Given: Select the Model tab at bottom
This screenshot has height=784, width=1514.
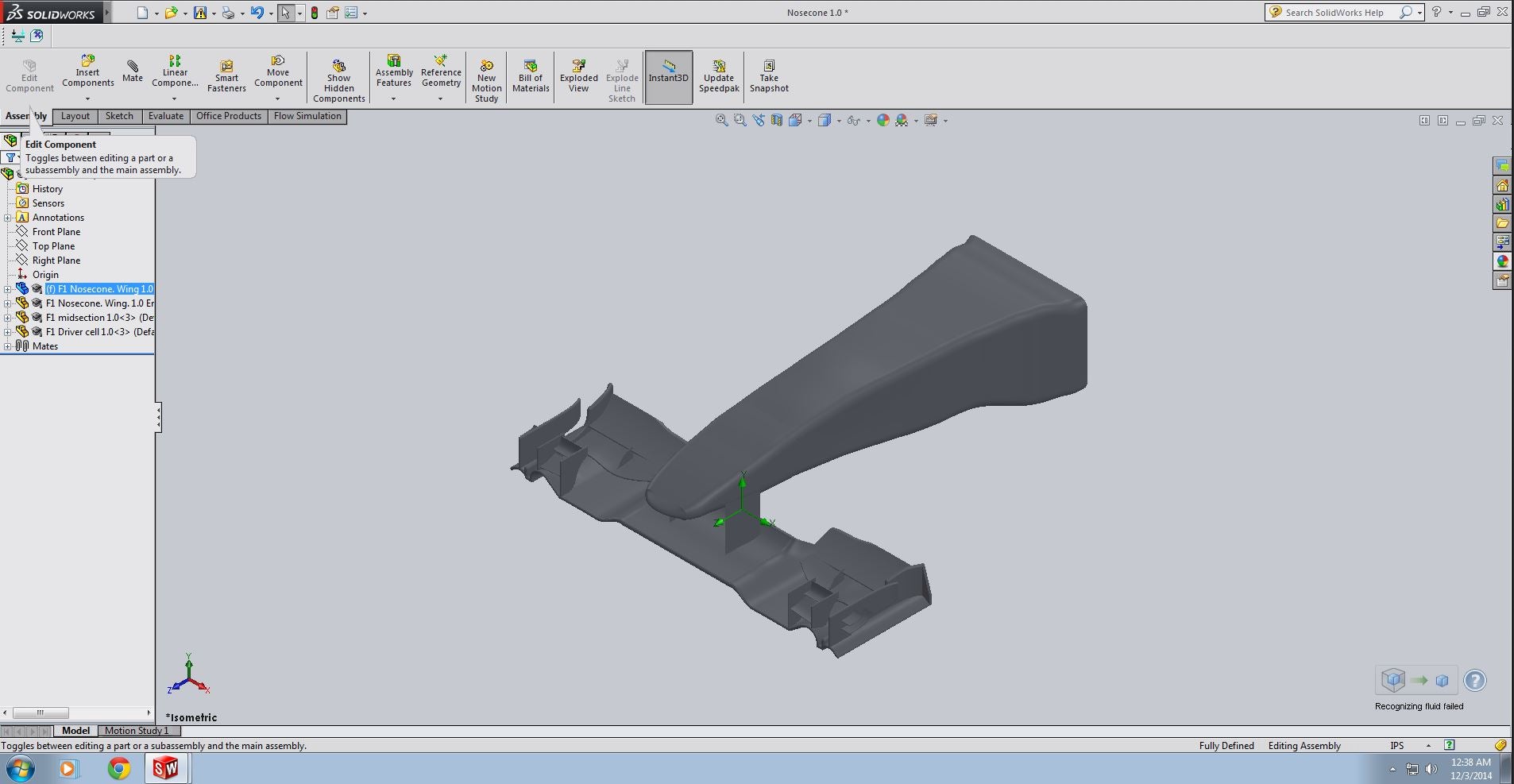Looking at the screenshot, I should click(x=76, y=731).
